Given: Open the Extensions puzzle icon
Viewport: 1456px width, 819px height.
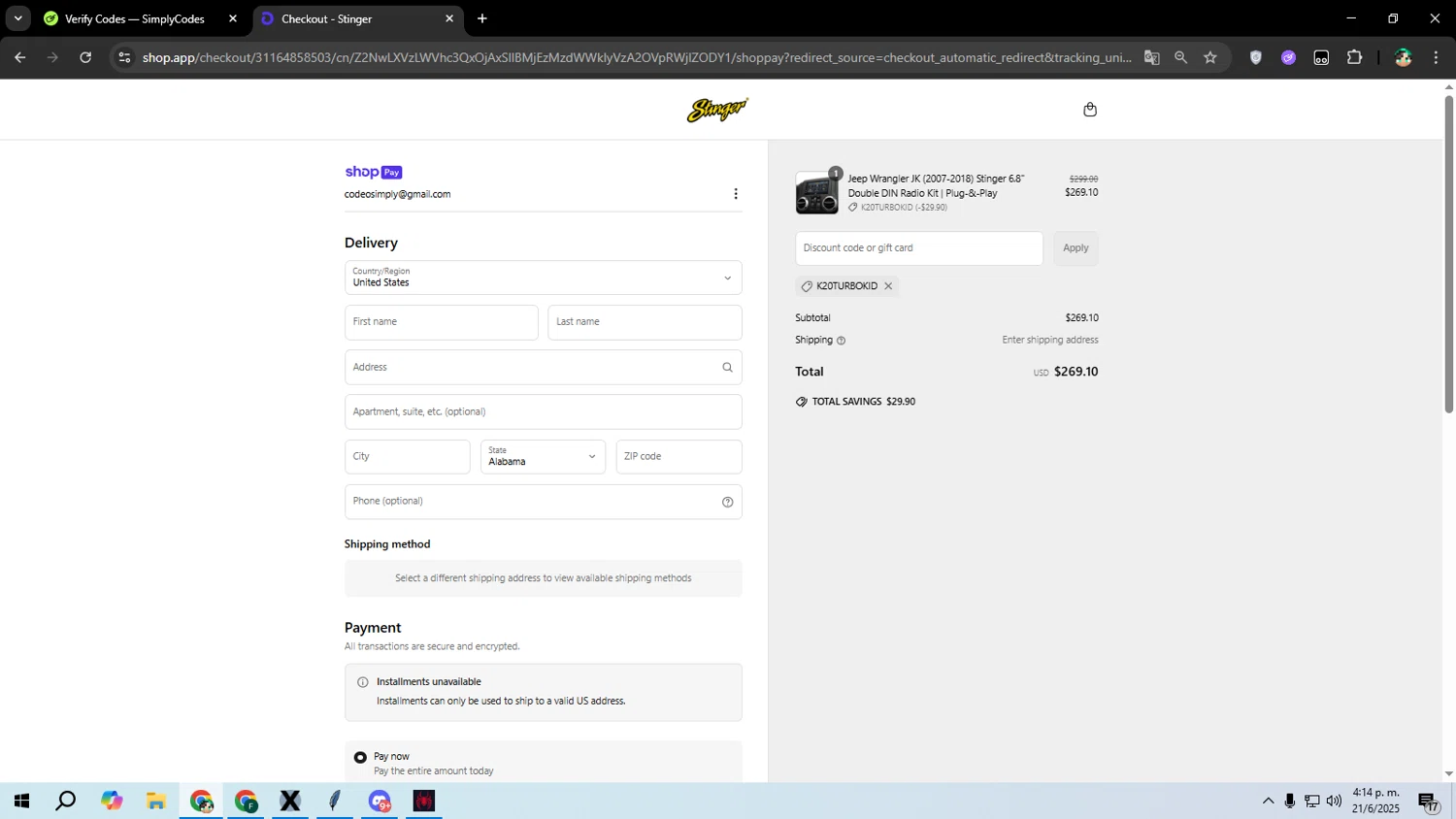Looking at the screenshot, I should click(x=1355, y=57).
